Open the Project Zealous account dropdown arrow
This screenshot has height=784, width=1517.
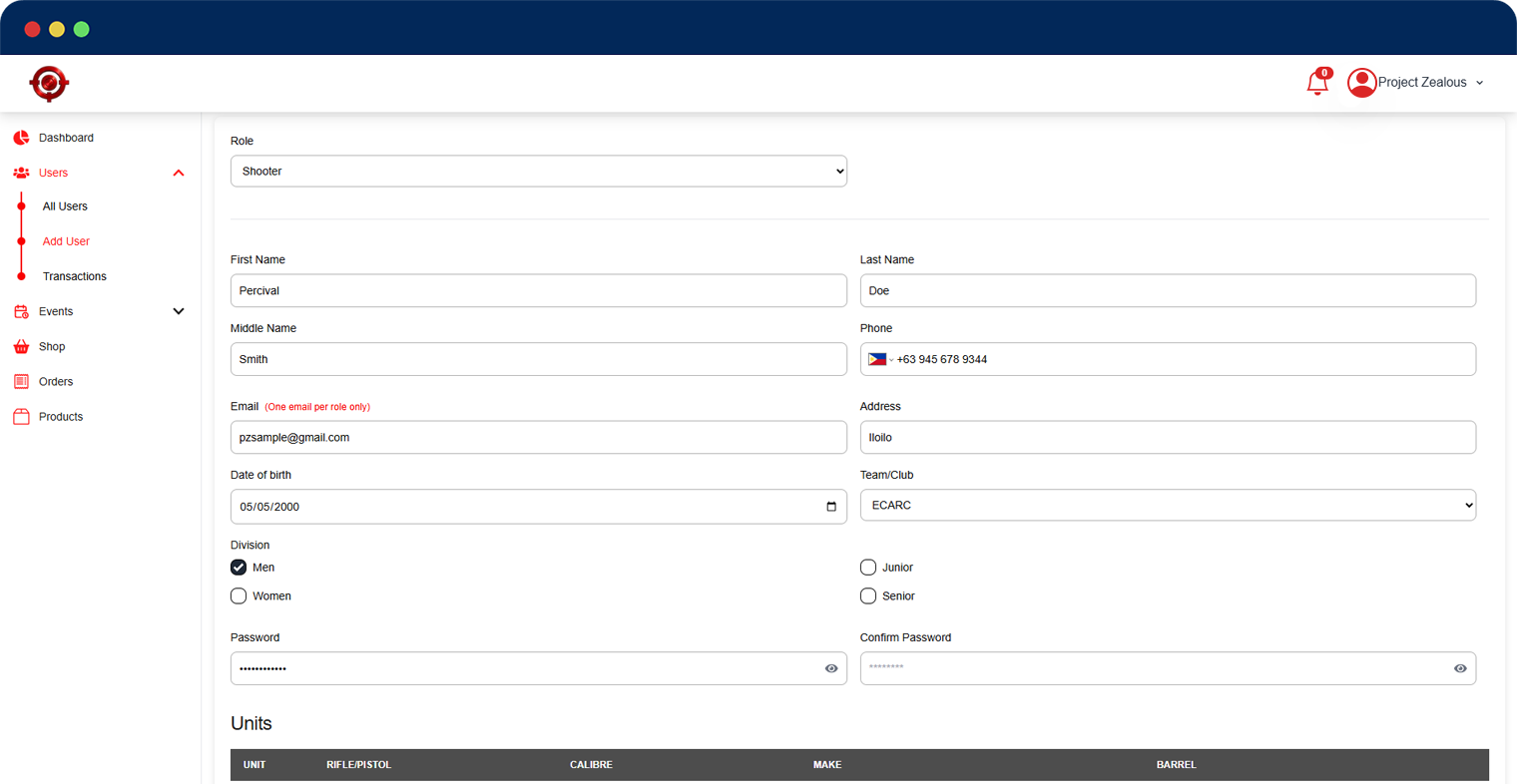[x=1479, y=83]
